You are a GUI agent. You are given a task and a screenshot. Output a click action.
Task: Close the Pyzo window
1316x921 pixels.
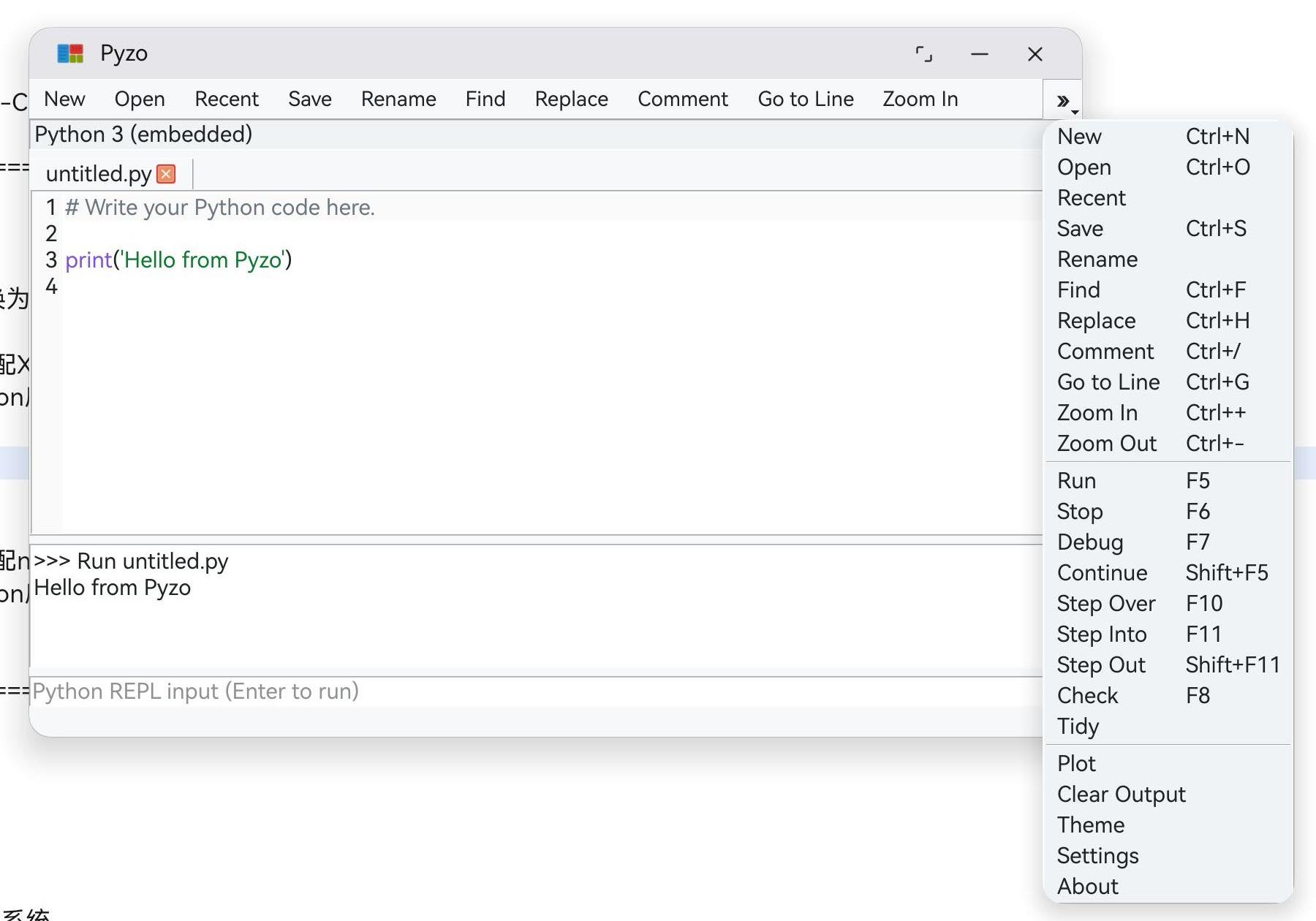1035,54
